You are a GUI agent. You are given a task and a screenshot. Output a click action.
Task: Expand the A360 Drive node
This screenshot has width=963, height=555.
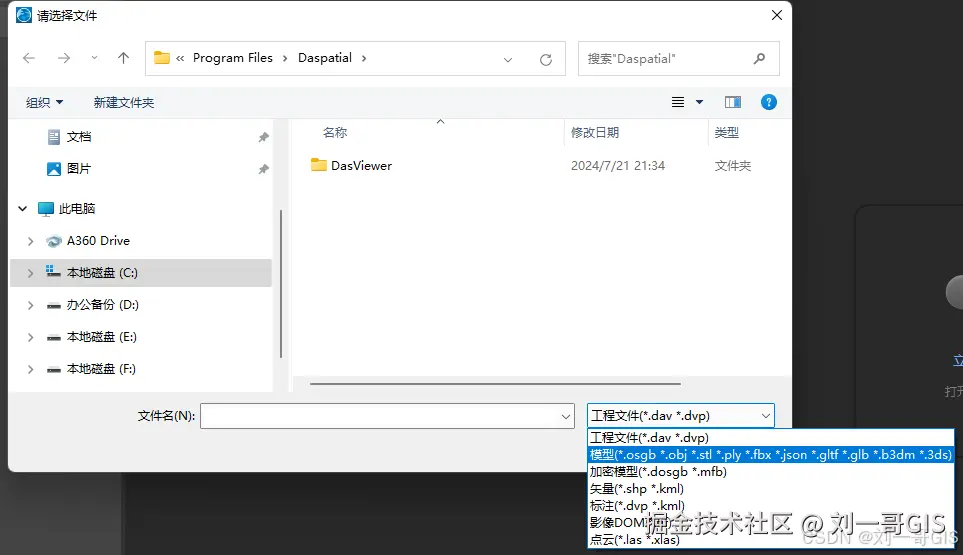pos(30,241)
